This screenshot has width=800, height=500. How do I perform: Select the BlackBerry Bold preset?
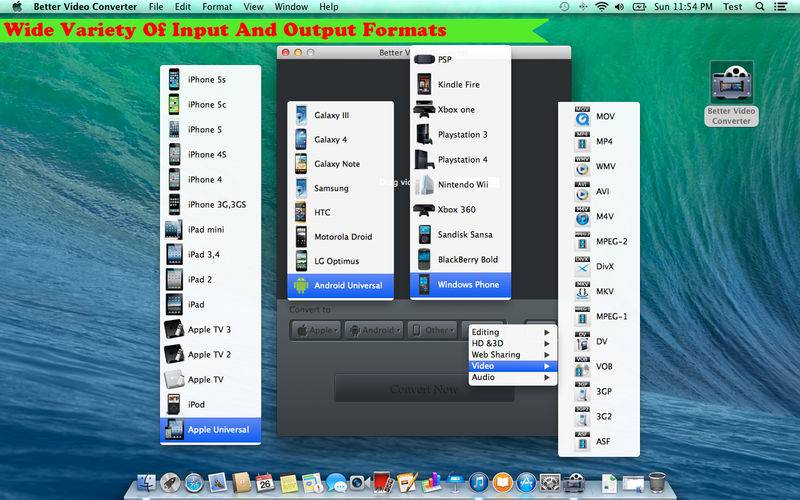point(460,259)
